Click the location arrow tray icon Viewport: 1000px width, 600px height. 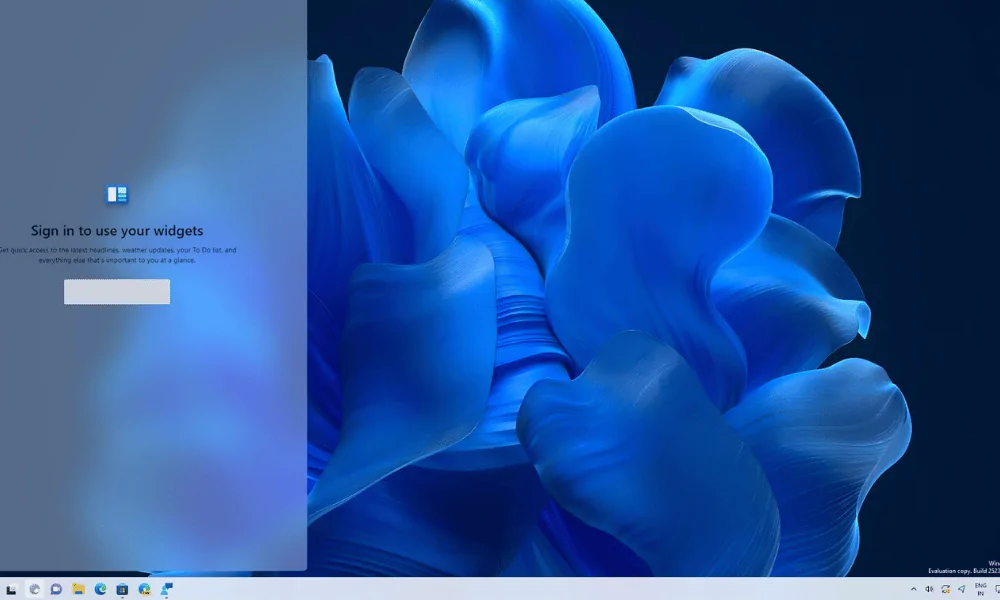[961, 589]
